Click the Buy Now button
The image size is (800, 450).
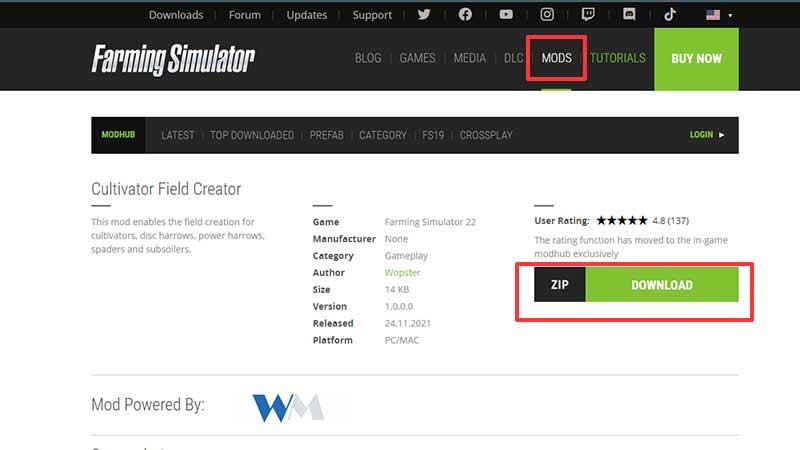[x=696, y=59]
